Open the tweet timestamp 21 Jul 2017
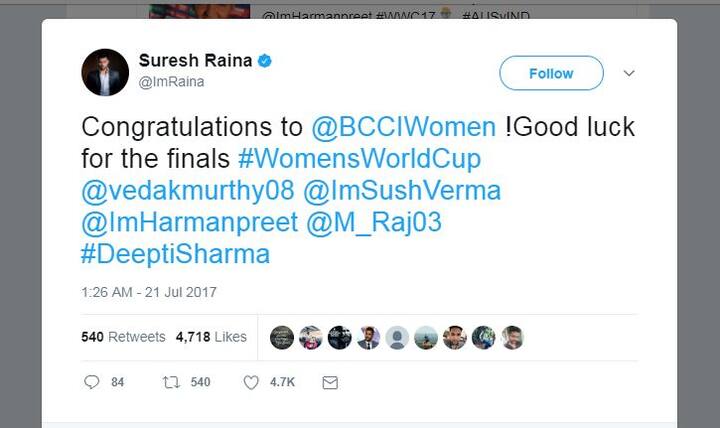Viewport: 720px width, 428px height. (x=149, y=292)
